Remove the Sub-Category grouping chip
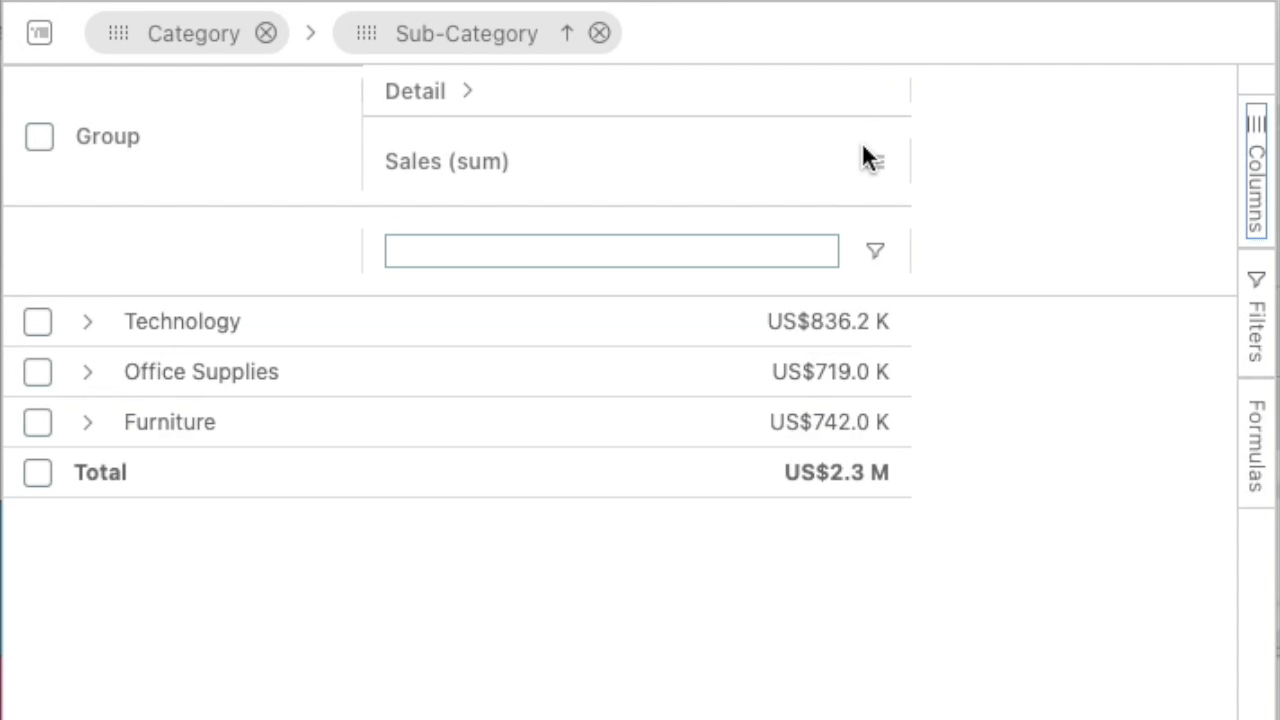This screenshot has height=720, width=1280. click(x=599, y=33)
